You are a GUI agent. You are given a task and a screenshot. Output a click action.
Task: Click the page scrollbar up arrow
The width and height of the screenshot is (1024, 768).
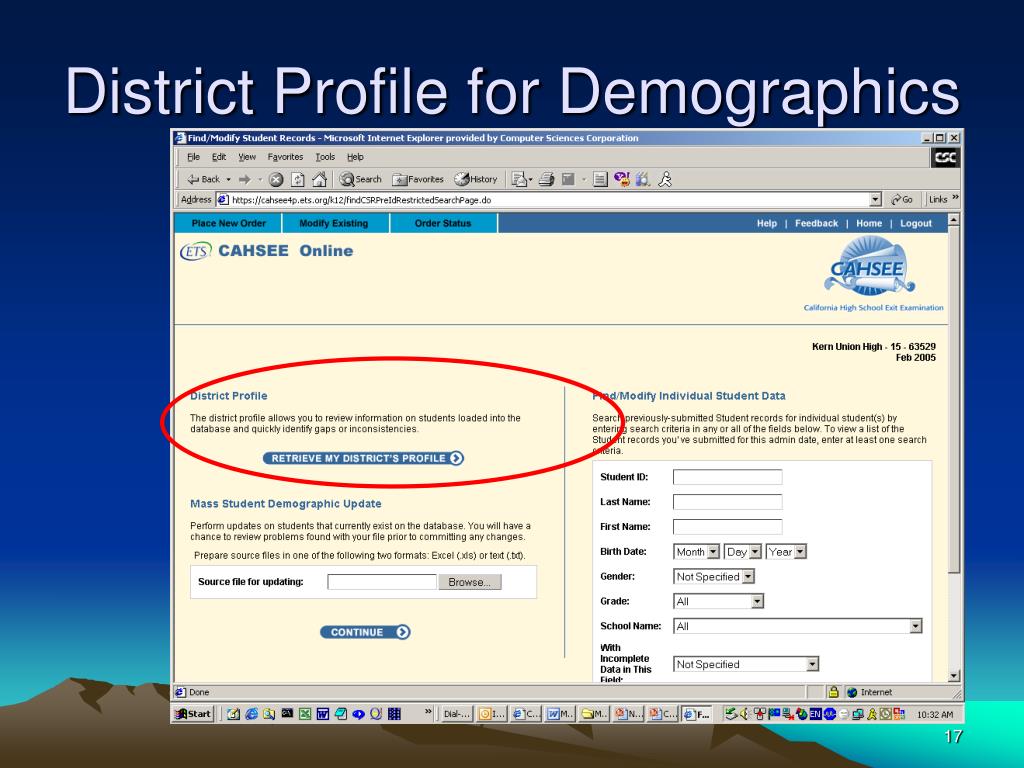953,219
